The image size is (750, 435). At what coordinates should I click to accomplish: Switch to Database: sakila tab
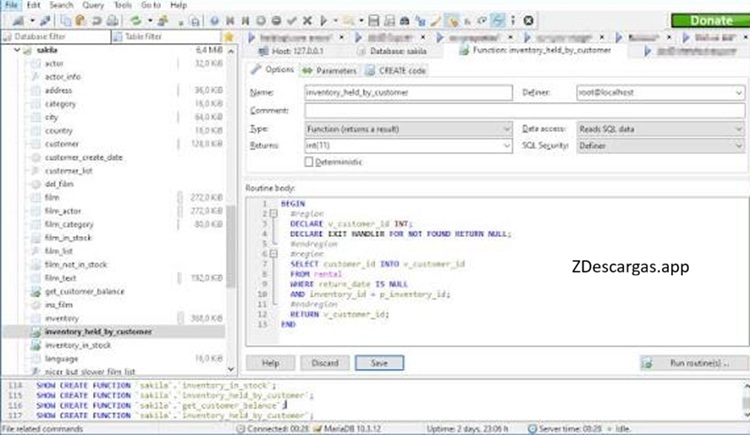point(392,51)
